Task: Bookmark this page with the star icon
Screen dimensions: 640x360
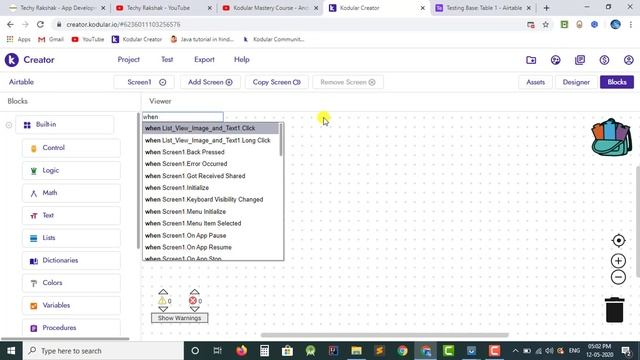Action: click(x=545, y=24)
